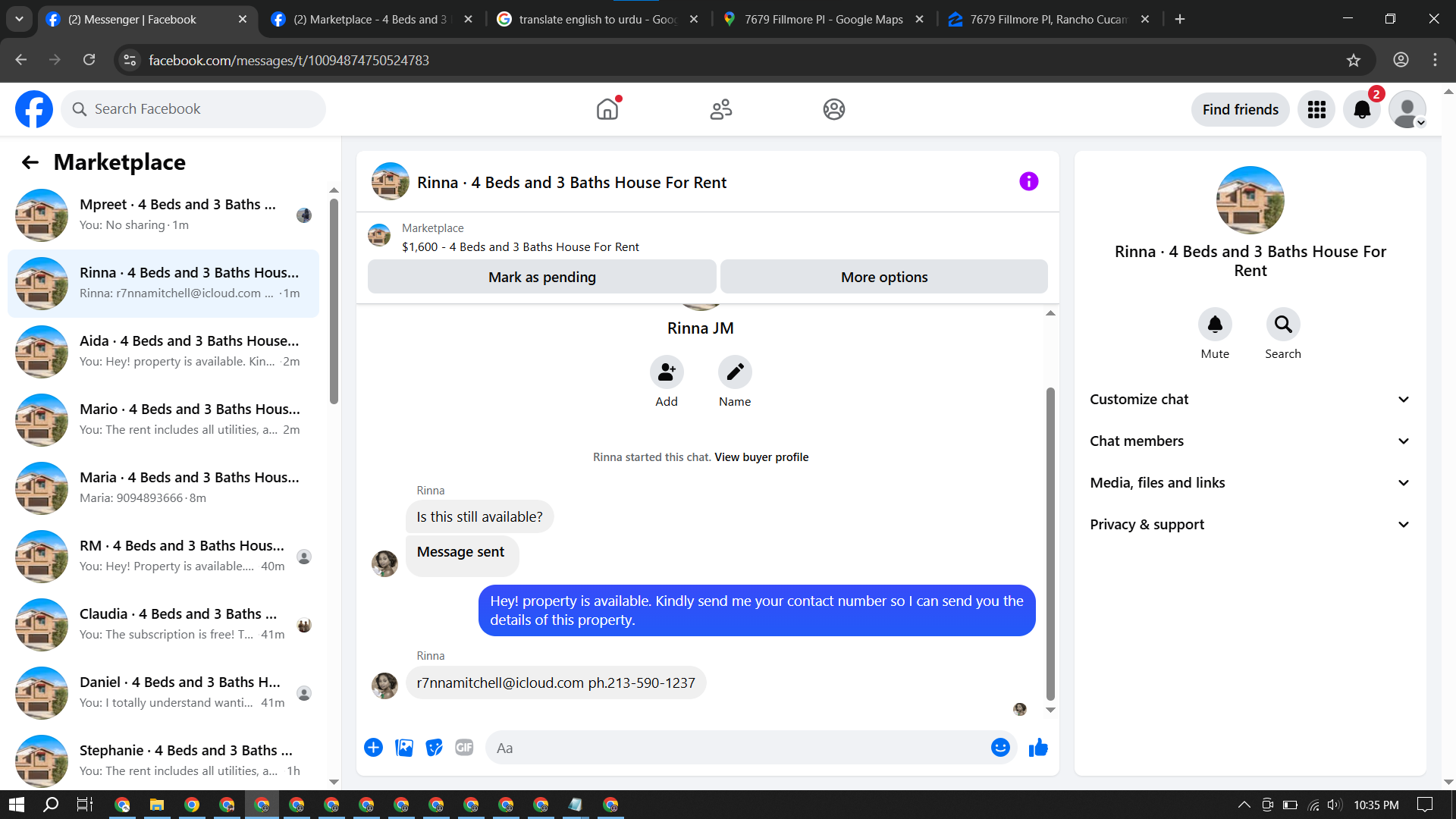Choose a sticker from the composer
1456x819 pixels.
pyautogui.click(x=434, y=748)
